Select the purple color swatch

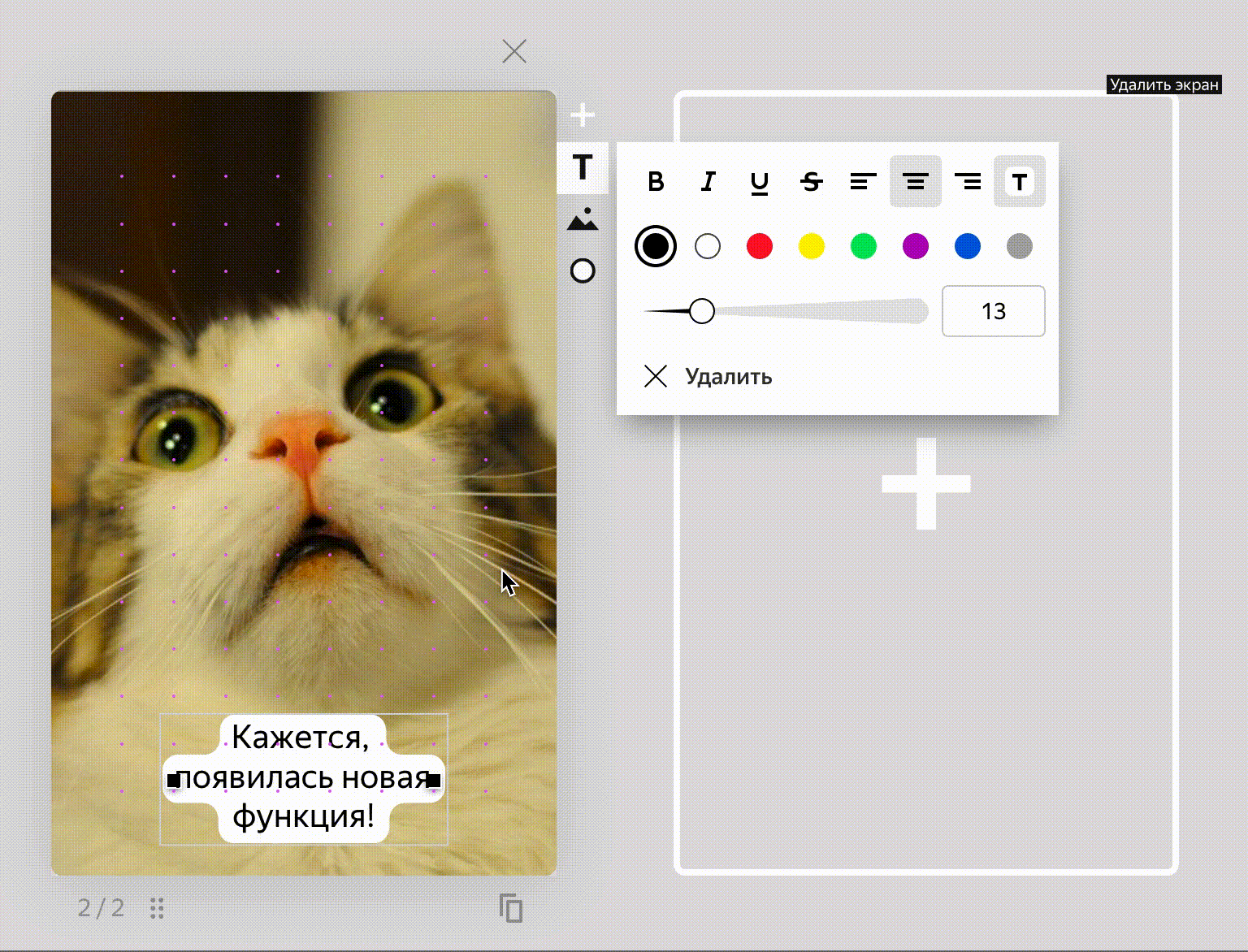point(916,246)
